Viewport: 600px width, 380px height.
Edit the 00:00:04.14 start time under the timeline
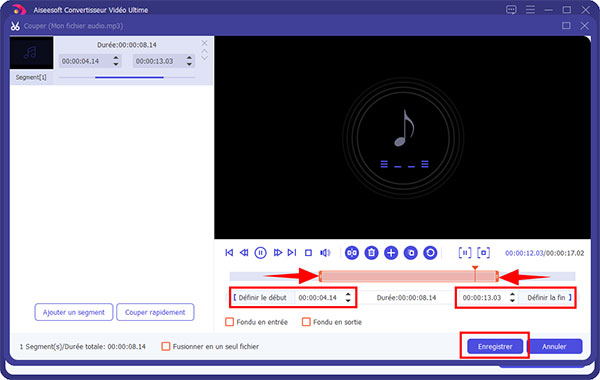pos(318,297)
